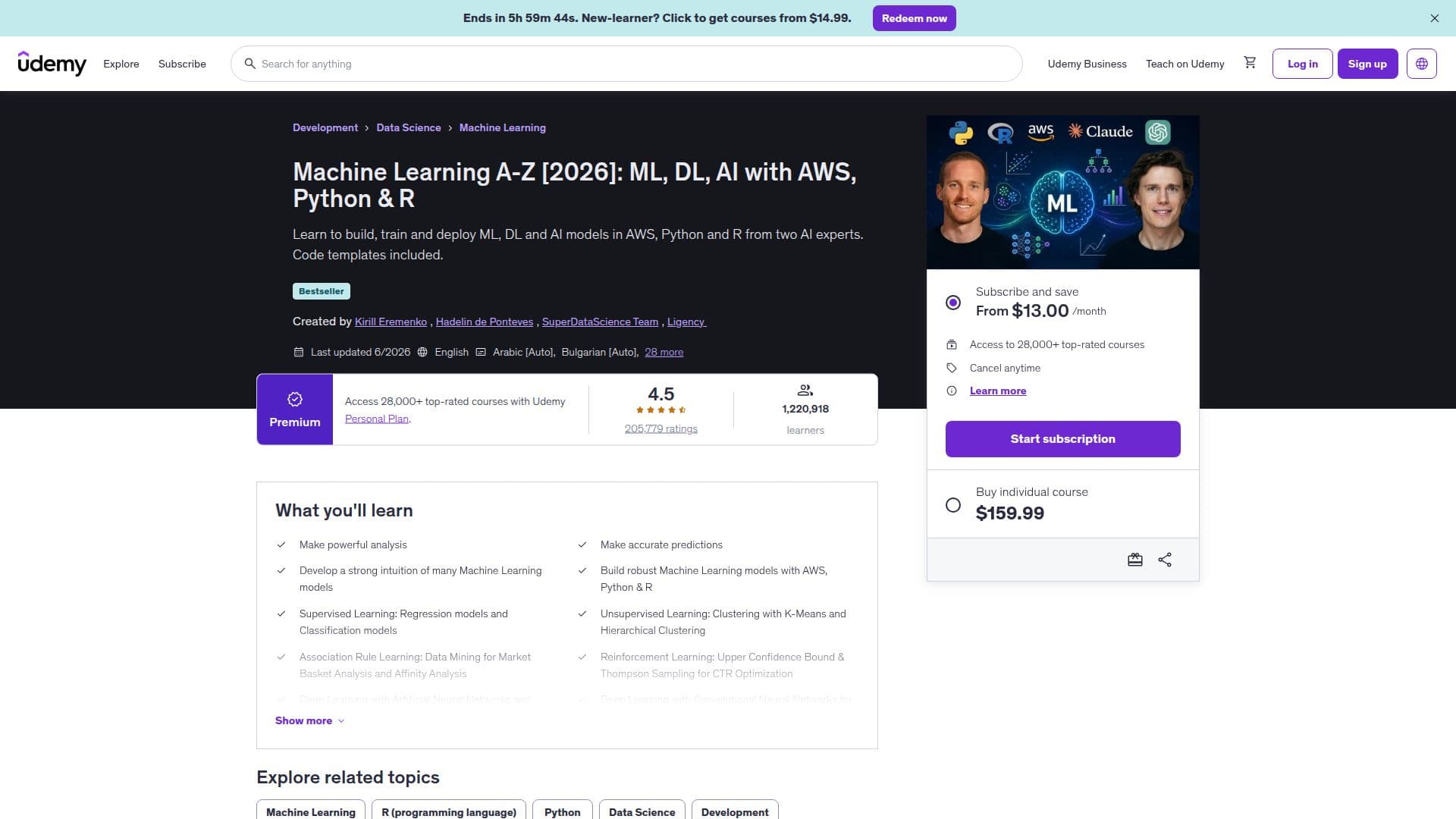Go to Data Science breadcrumb
The width and height of the screenshot is (1456, 819).
[409, 127]
